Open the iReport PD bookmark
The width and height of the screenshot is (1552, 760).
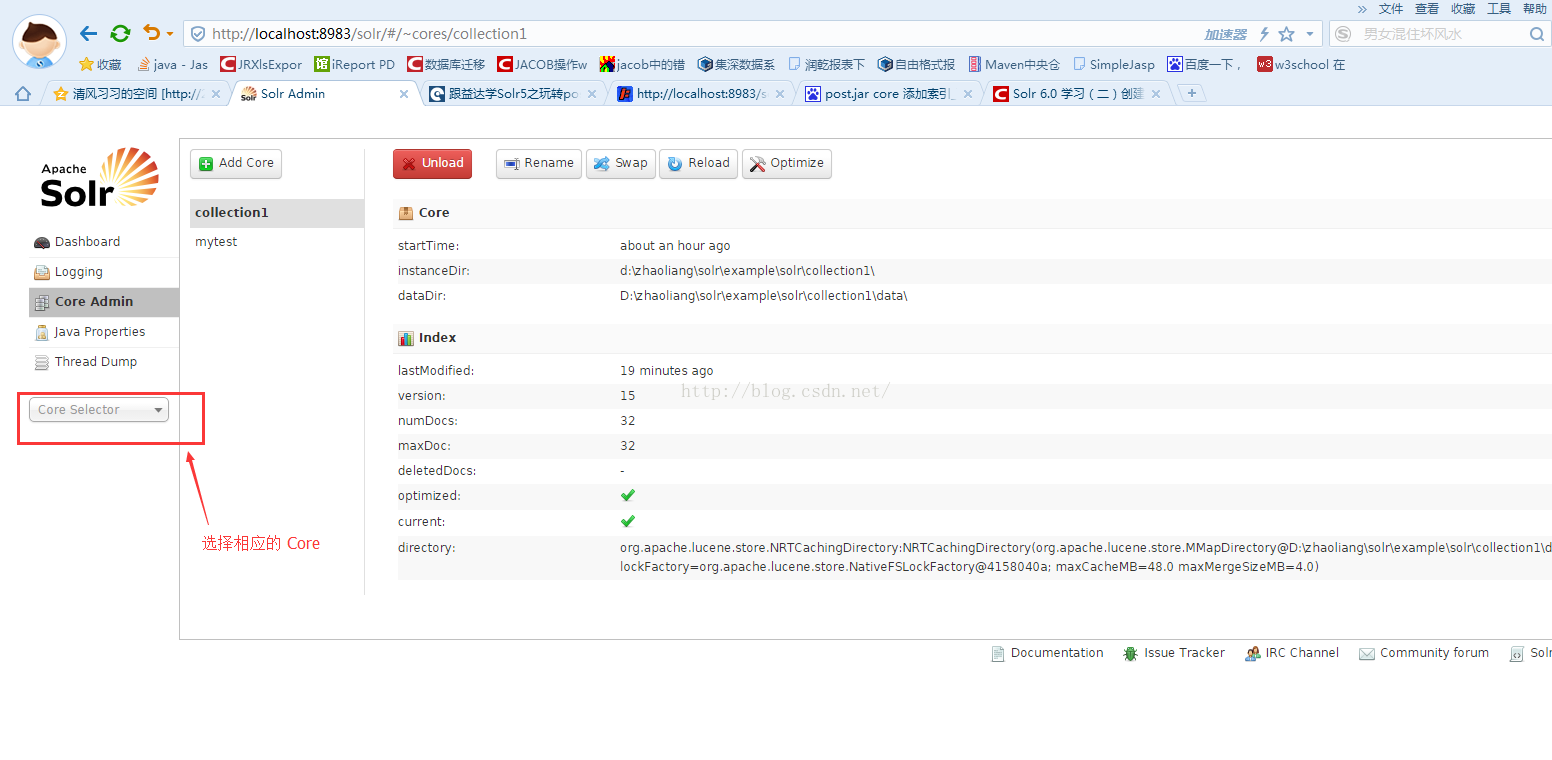[355, 64]
